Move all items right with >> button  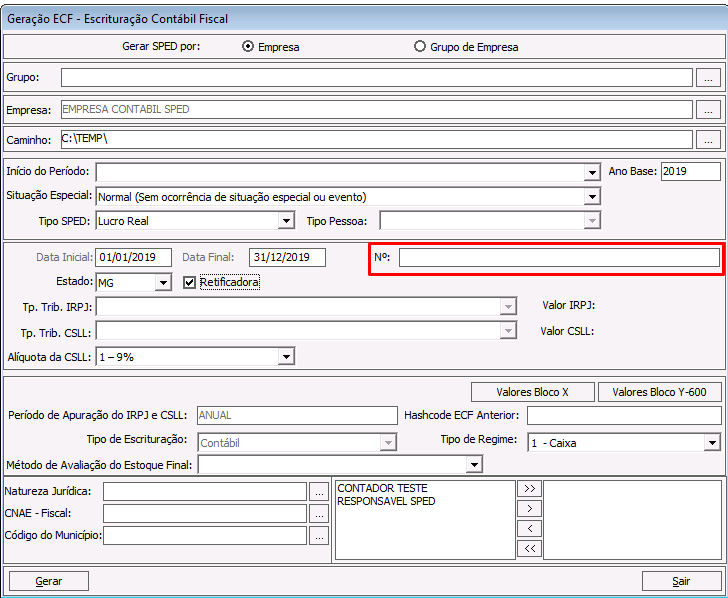pos(529,489)
